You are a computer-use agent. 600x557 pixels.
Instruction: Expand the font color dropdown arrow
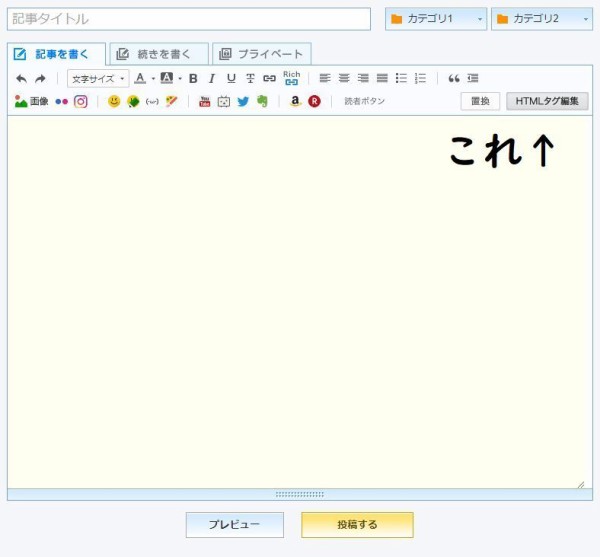point(153,79)
